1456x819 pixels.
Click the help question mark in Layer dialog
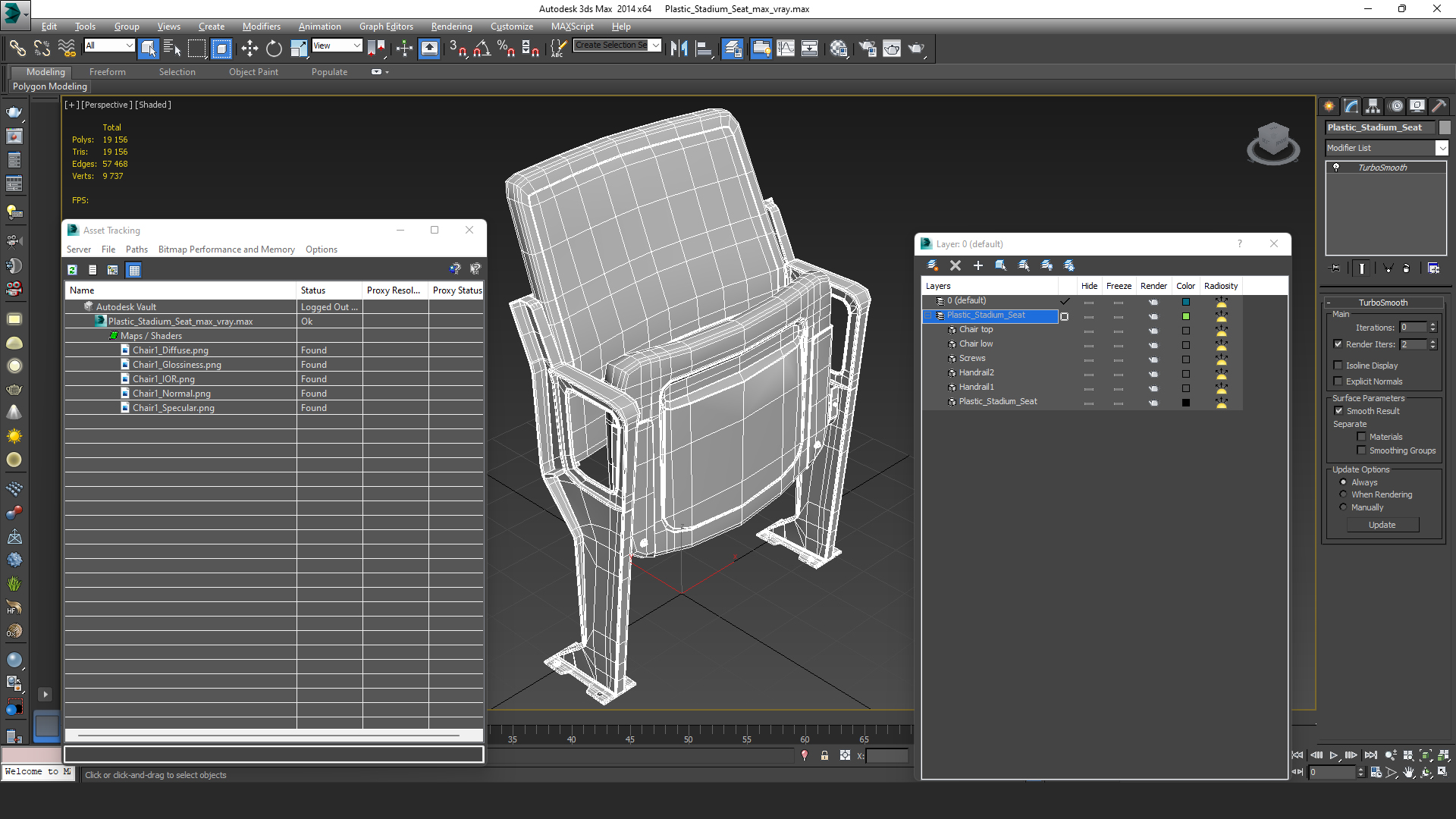click(1240, 243)
